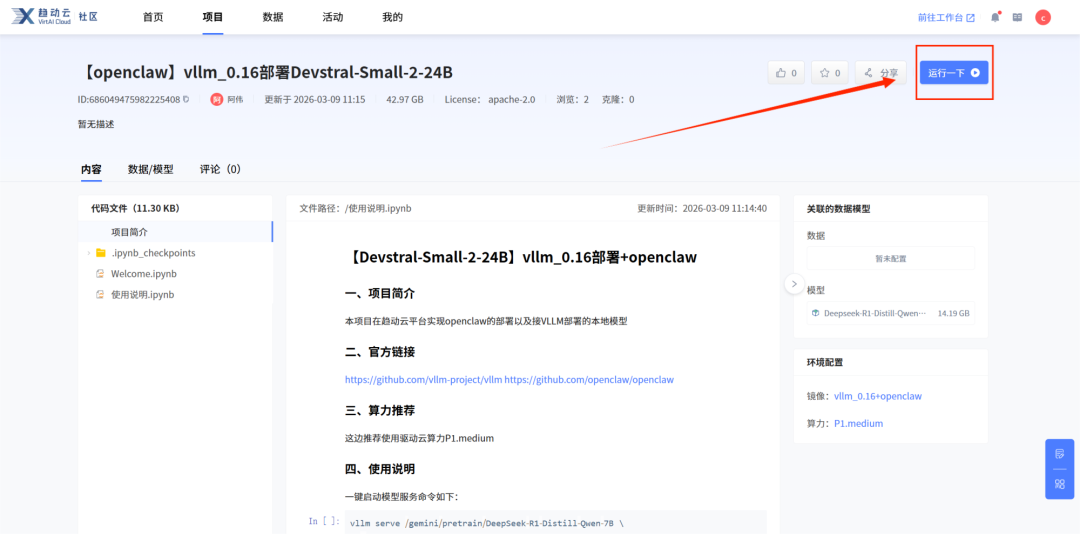Go to 首页 in top navigation

[153, 17]
